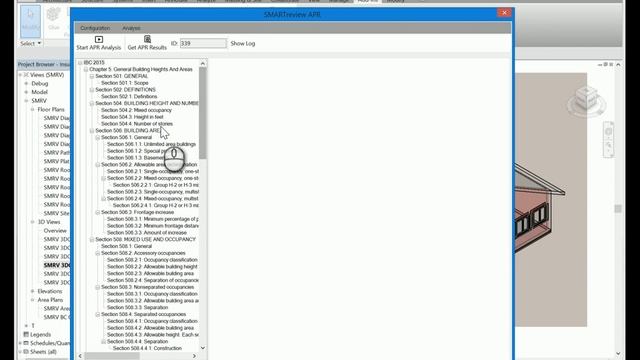
Task: Click tree vertical scrollbar down arrow
Action: click(x=203, y=348)
